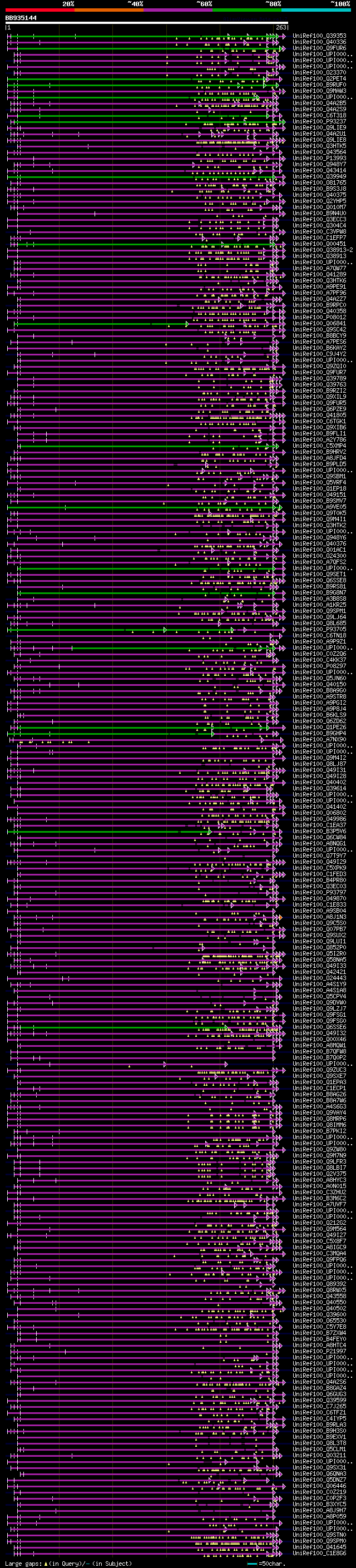Select the UniRef100_Q9M564 label
The height and width of the screenshot is (1568, 356).
click(x=319, y=1228)
